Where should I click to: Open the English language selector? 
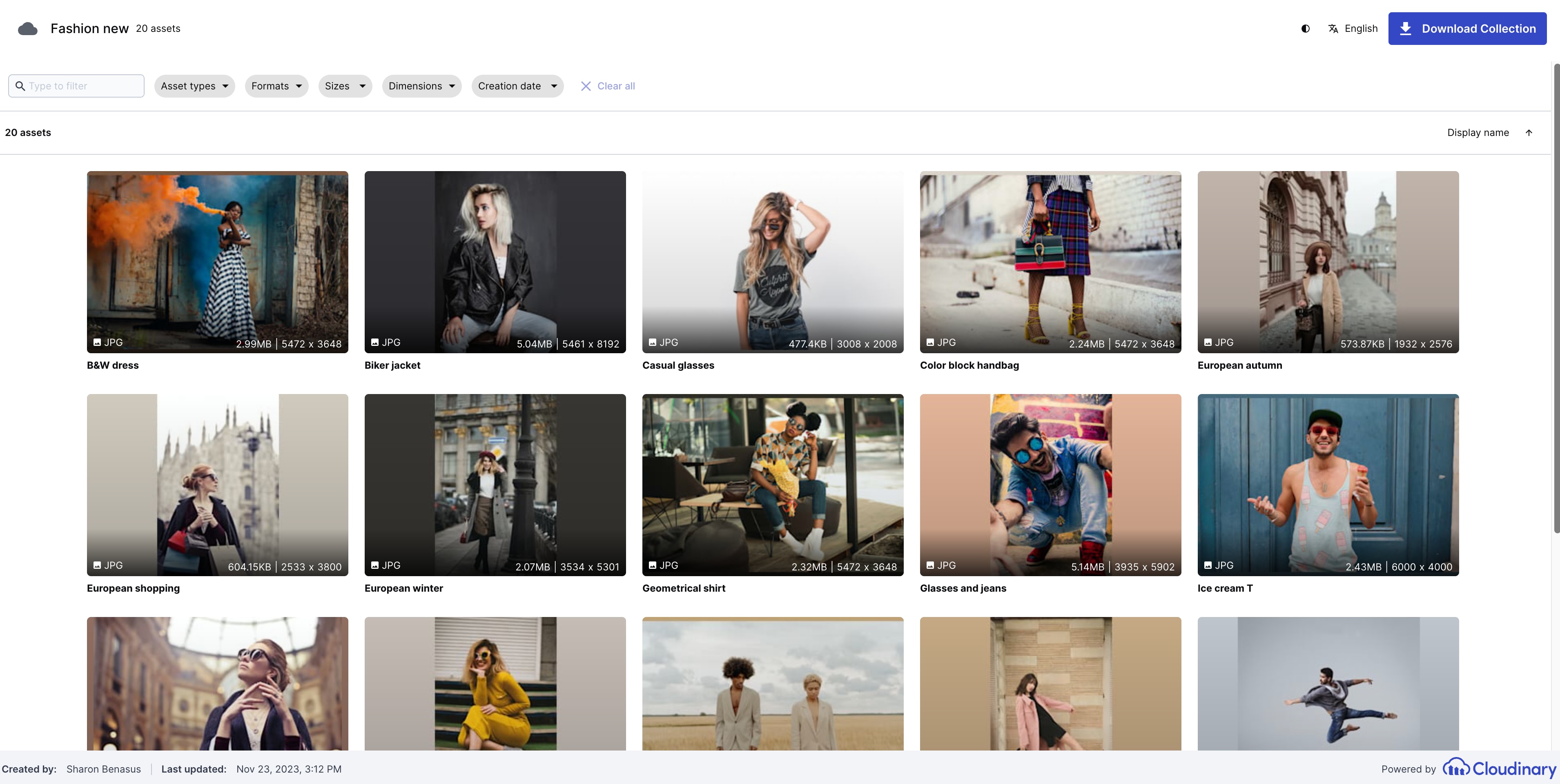(1361, 29)
